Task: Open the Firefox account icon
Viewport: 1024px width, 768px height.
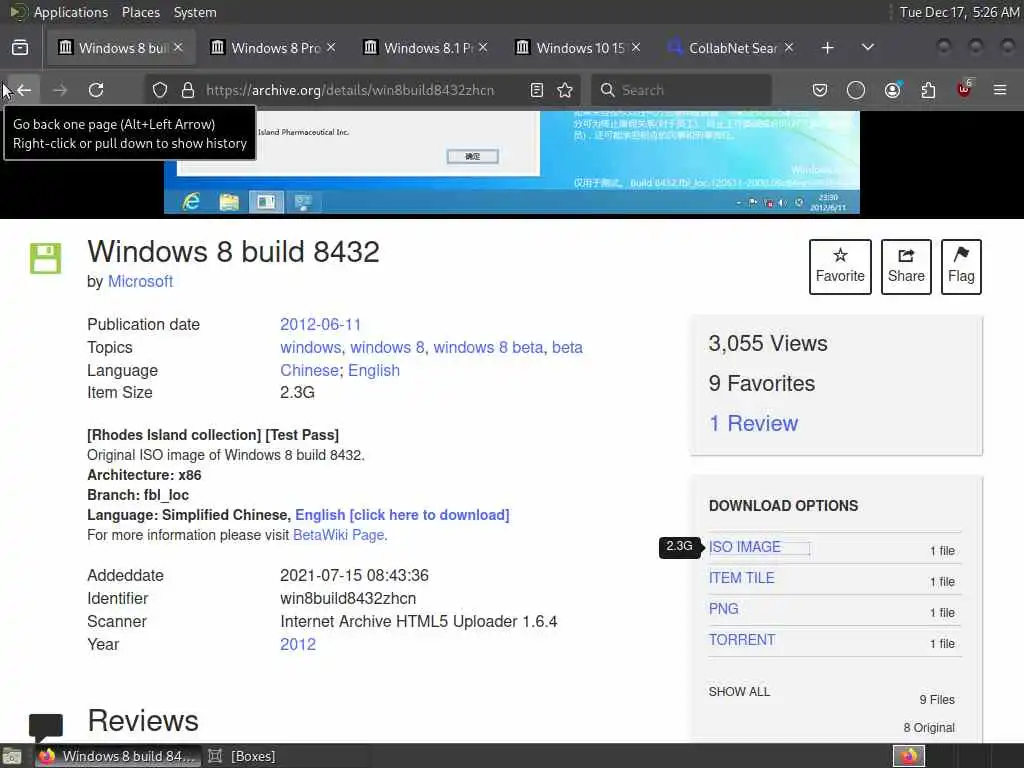Action: [x=892, y=90]
